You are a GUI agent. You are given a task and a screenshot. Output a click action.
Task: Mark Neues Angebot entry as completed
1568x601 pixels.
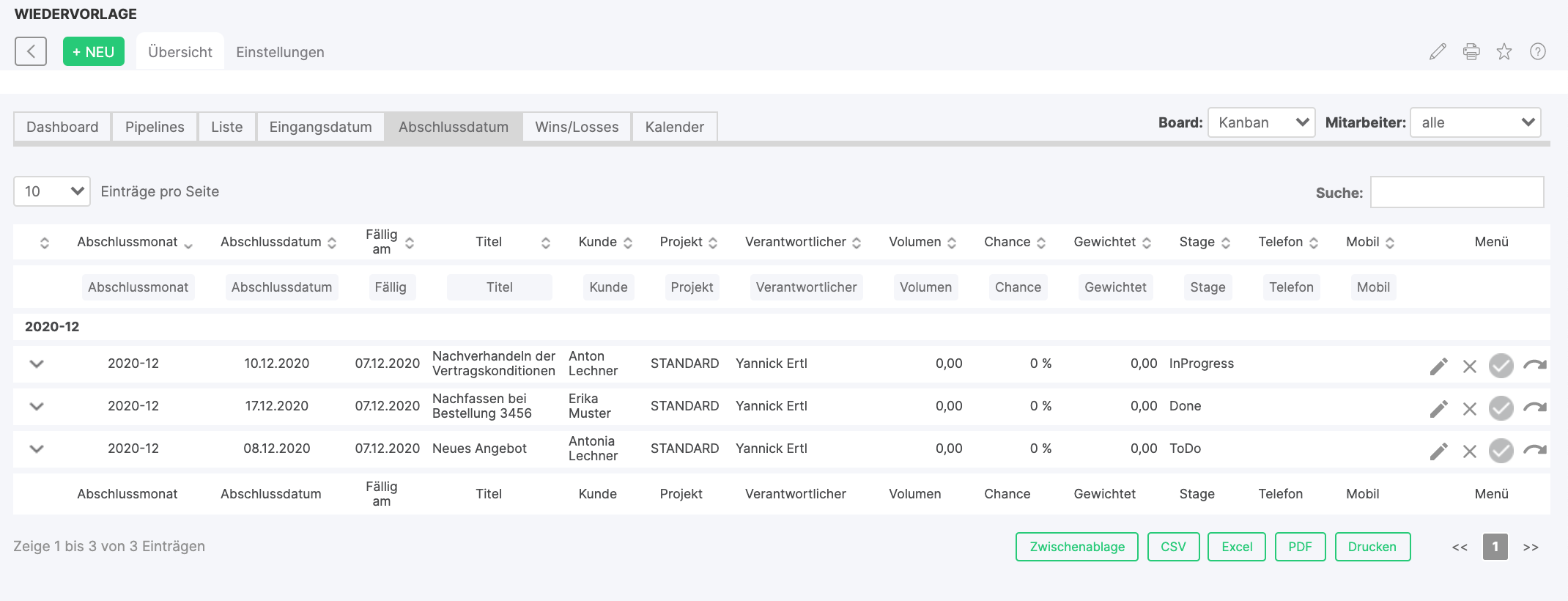pyautogui.click(x=1501, y=450)
